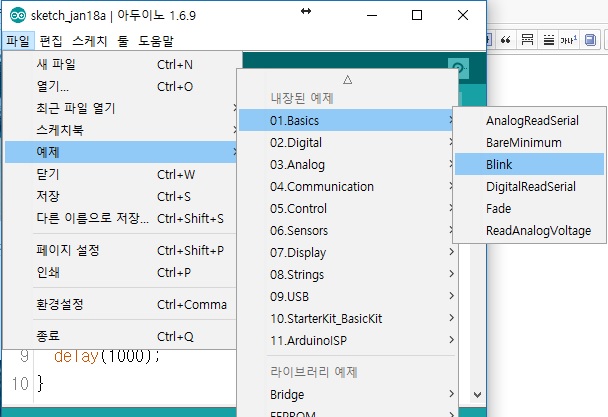
Task: Close the Arduino window
Action: (463, 15)
